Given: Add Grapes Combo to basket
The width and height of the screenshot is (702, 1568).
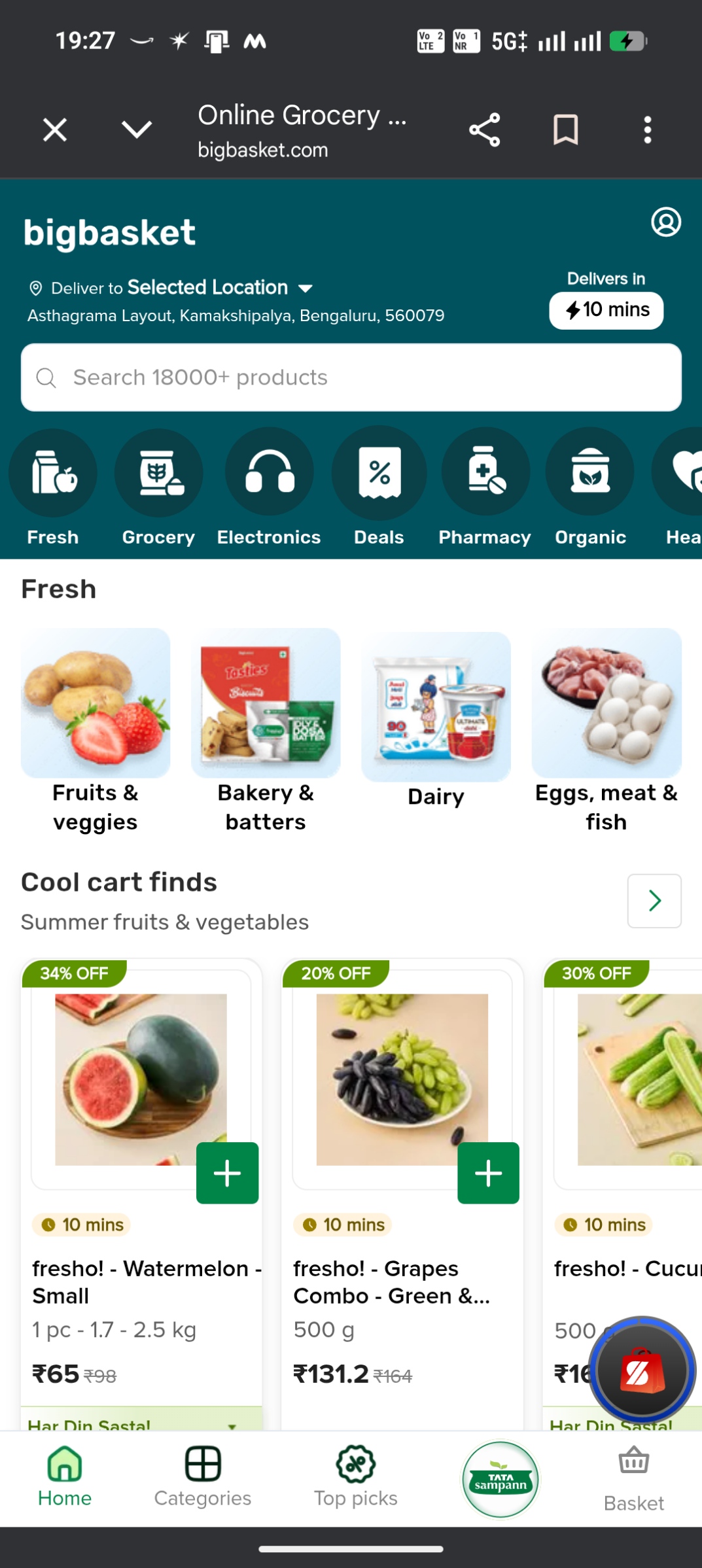Looking at the screenshot, I should point(488,1173).
